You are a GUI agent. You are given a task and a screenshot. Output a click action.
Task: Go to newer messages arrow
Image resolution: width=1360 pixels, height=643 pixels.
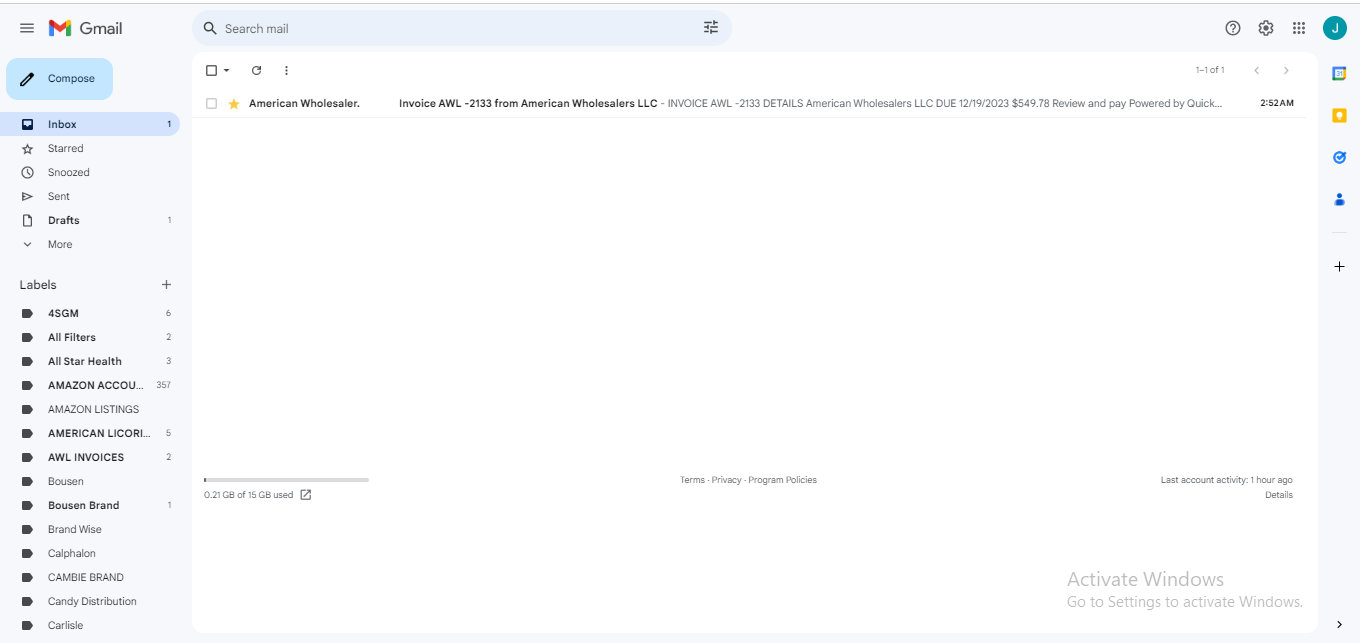pos(1256,70)
